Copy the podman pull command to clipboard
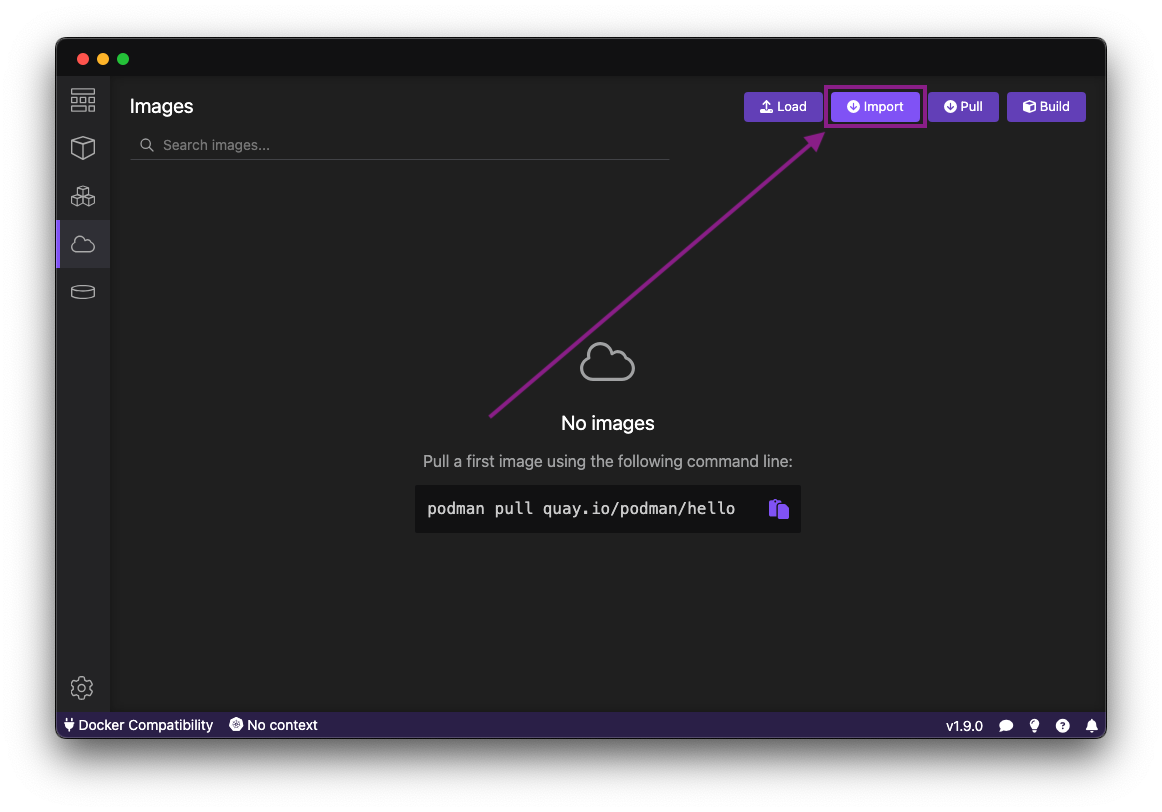The image size is (1162, 812). 778,508
